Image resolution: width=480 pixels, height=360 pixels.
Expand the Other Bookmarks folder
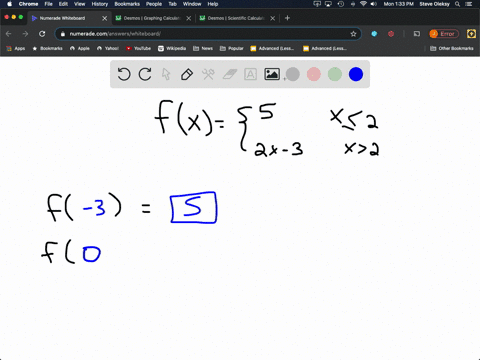[x=452, y=48]
